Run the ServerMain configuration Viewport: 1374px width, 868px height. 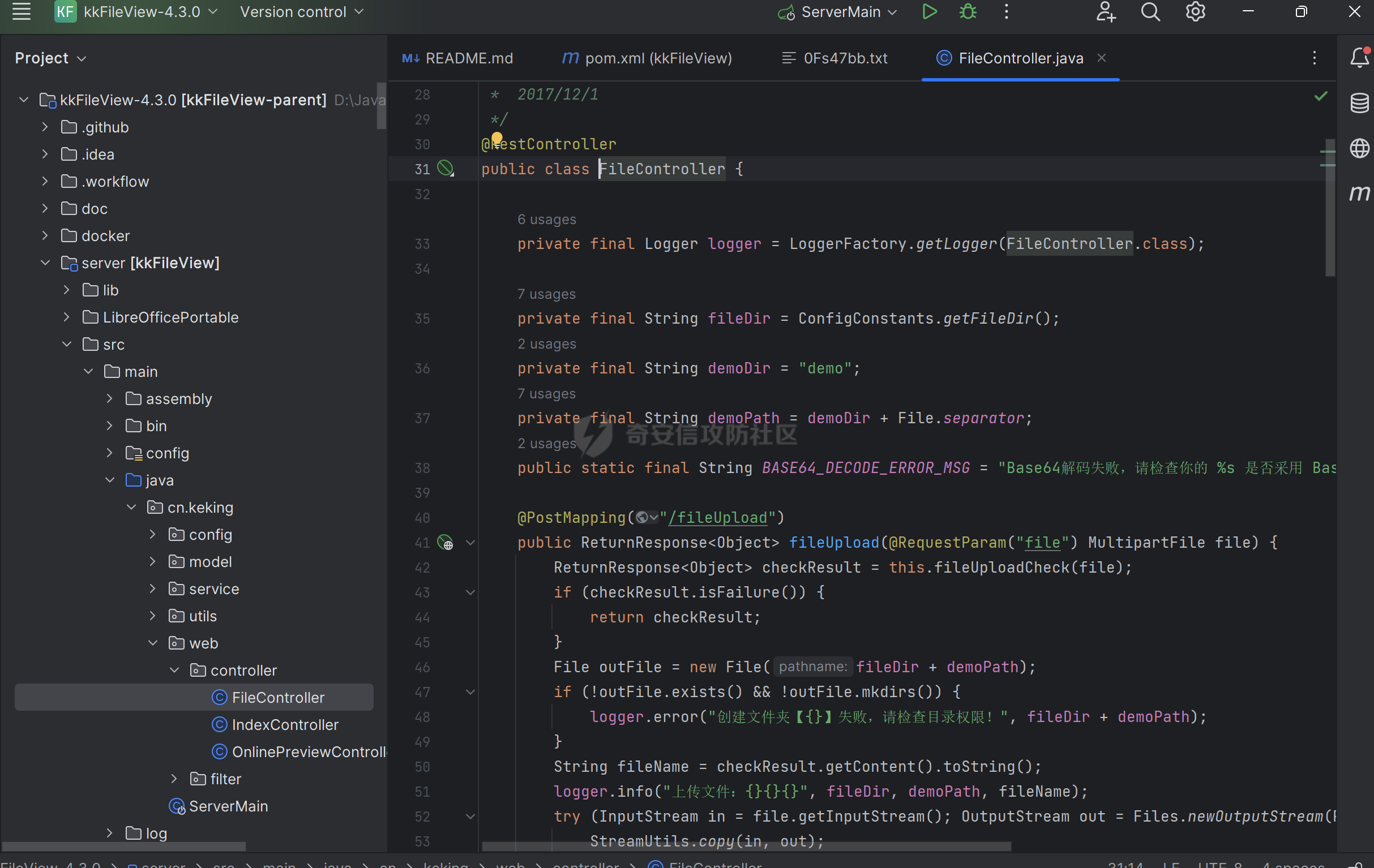coord(929,11)
